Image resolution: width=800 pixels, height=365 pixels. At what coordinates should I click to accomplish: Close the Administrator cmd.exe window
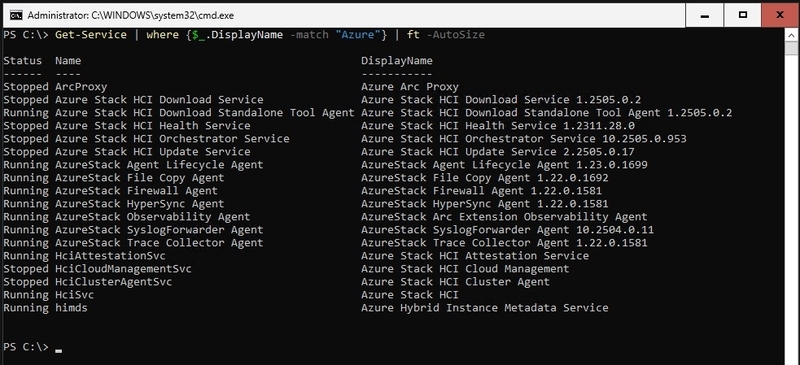click(x=780, y=15)
